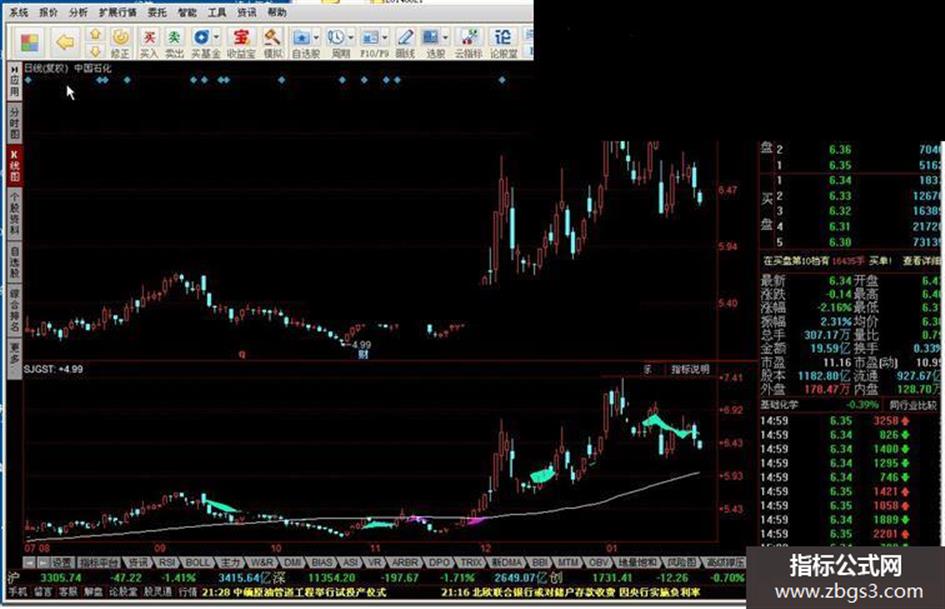Open the 报价 menu
The height and width of the screenshot is (609, 945).
[48, 12]
